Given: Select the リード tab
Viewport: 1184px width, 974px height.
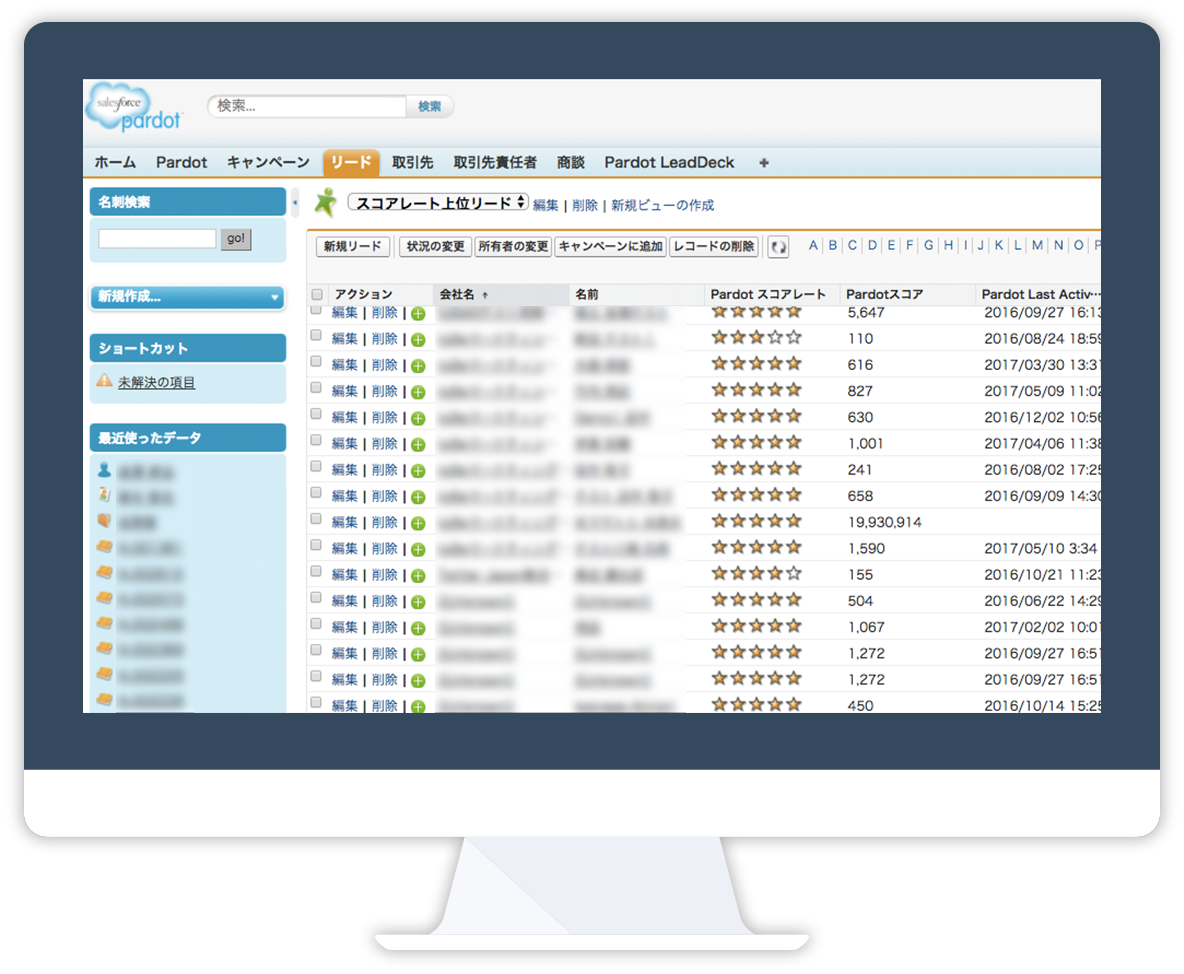Looking at the screenshot, I should tap(350, 162).
